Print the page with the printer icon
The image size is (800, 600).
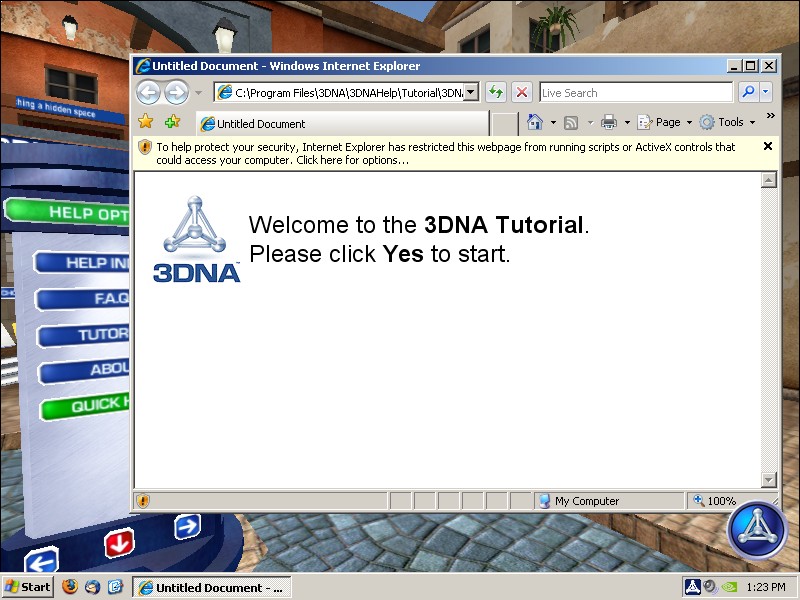[x=609, y=122]
